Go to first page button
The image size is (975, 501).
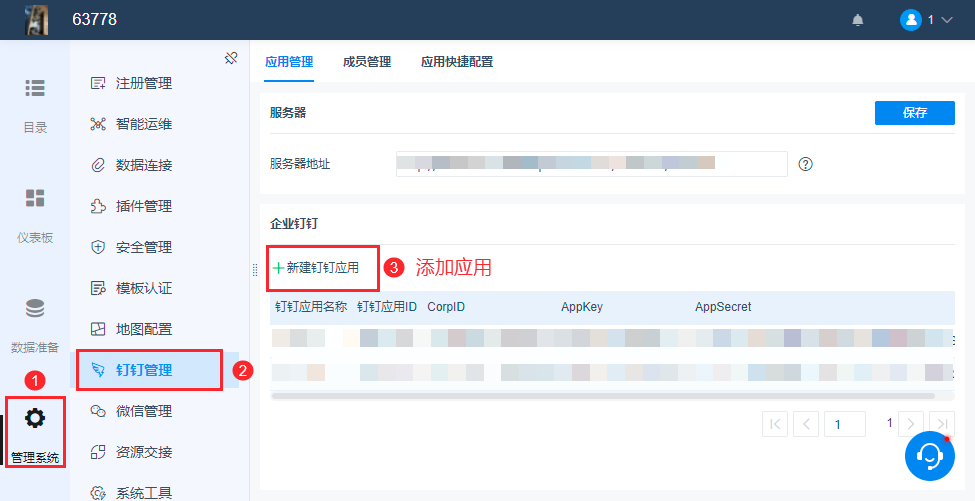click(775, 424)
